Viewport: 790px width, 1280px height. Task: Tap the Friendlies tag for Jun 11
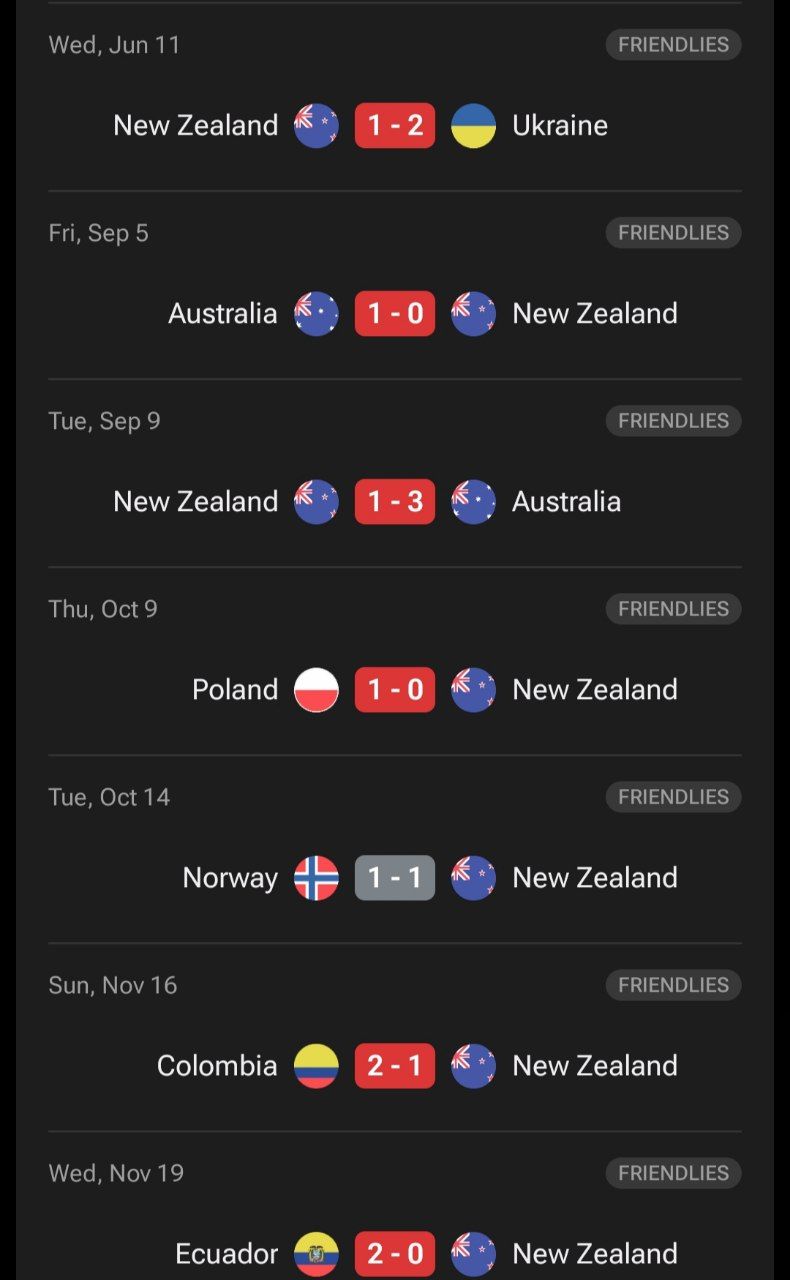coord(673,45)
